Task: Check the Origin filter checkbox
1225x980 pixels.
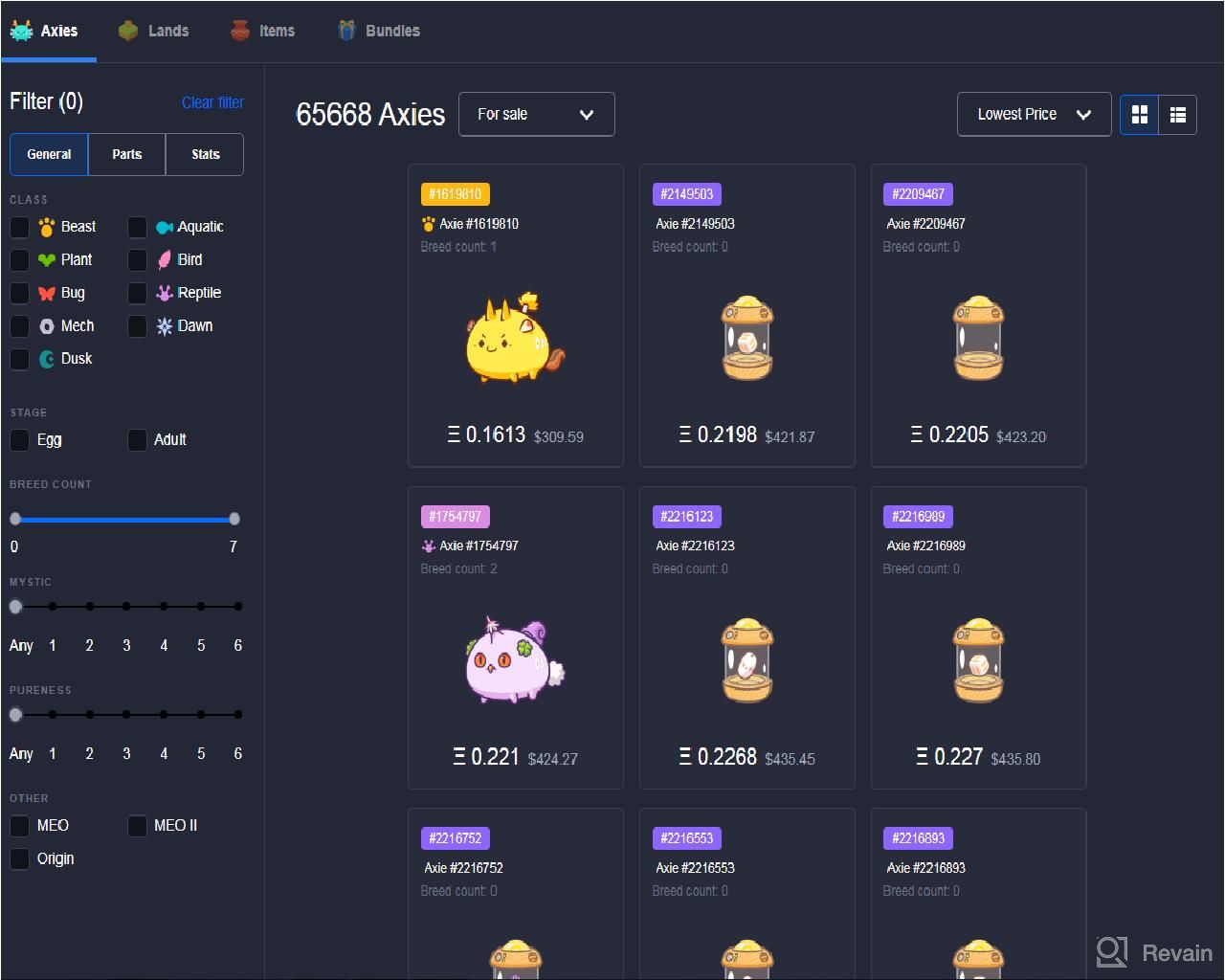Action: [19, 858]
